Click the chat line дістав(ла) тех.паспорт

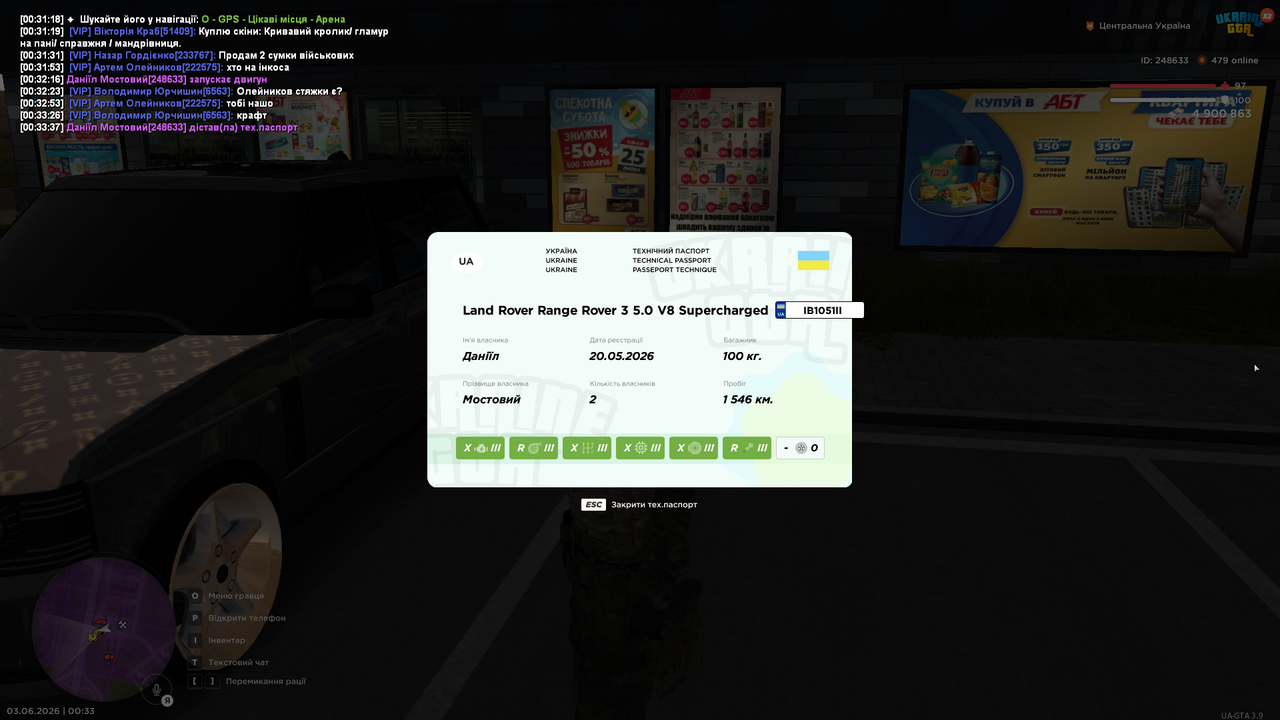[159, 127]
